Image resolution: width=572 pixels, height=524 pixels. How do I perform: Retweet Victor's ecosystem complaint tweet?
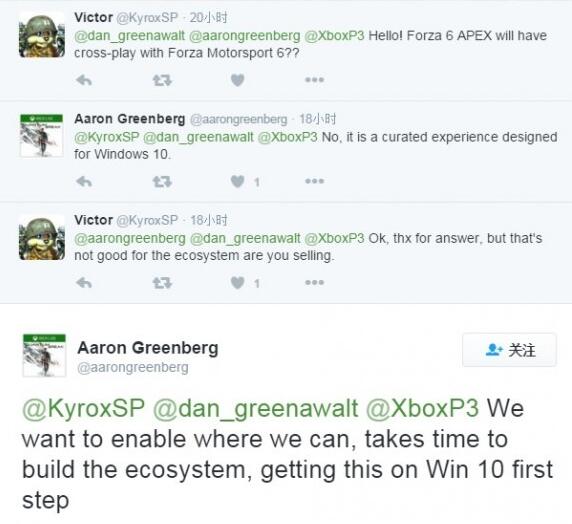pos(162,283)
